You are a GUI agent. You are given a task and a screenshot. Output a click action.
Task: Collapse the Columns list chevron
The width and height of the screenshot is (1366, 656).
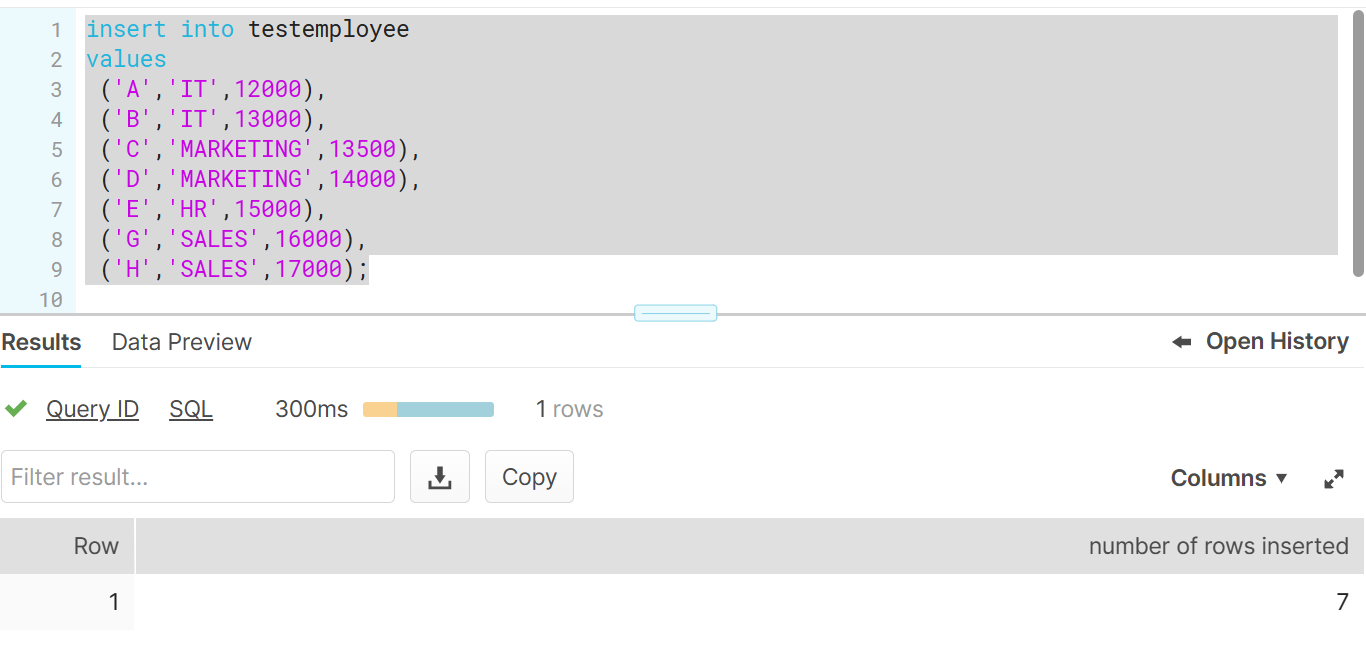pos(1283,479)
